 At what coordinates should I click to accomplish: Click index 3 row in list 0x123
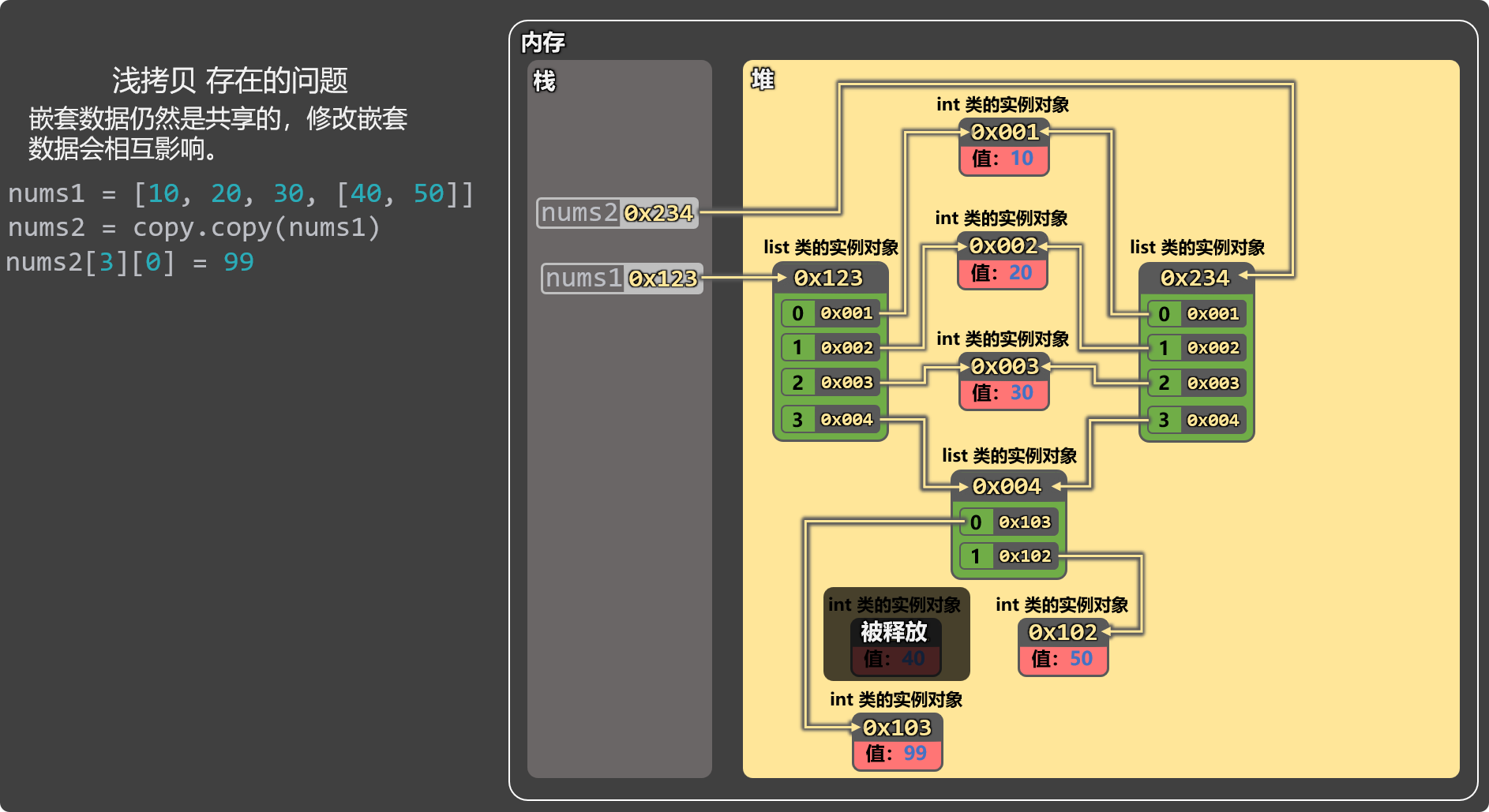coord(830,420)
